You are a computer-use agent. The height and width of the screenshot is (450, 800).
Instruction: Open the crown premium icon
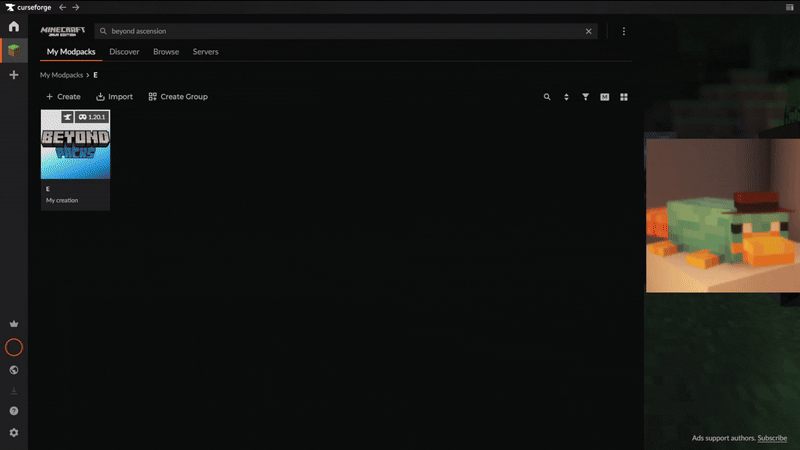pyautogui.click(x=14, y=323)
